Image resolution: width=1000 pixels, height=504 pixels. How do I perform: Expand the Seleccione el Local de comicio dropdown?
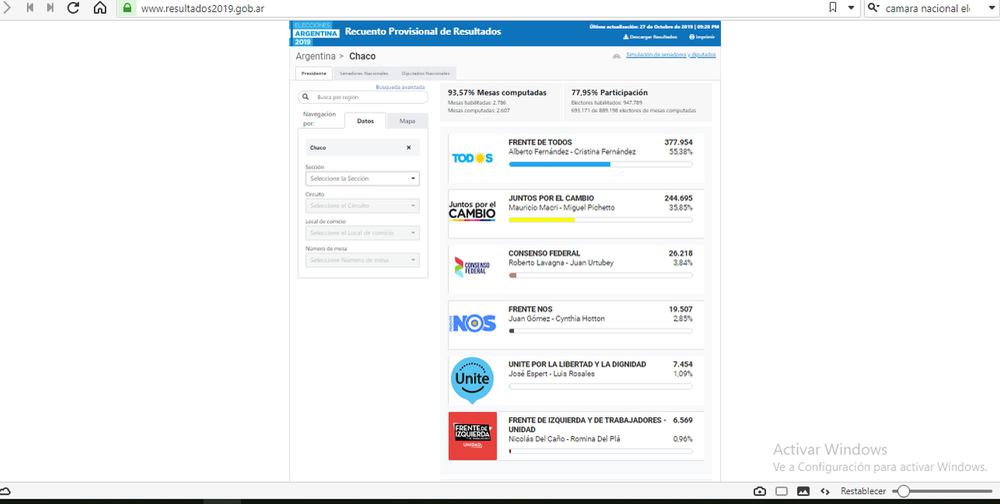[x=363, y=233]
